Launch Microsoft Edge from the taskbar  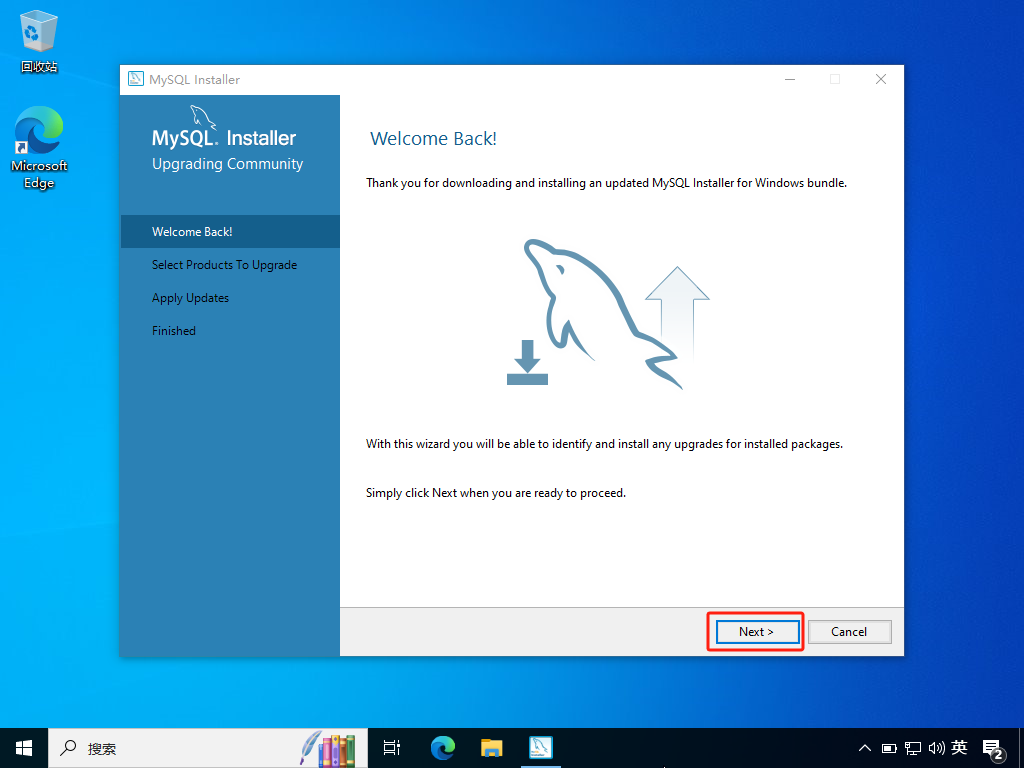click(x=442, y=748)
